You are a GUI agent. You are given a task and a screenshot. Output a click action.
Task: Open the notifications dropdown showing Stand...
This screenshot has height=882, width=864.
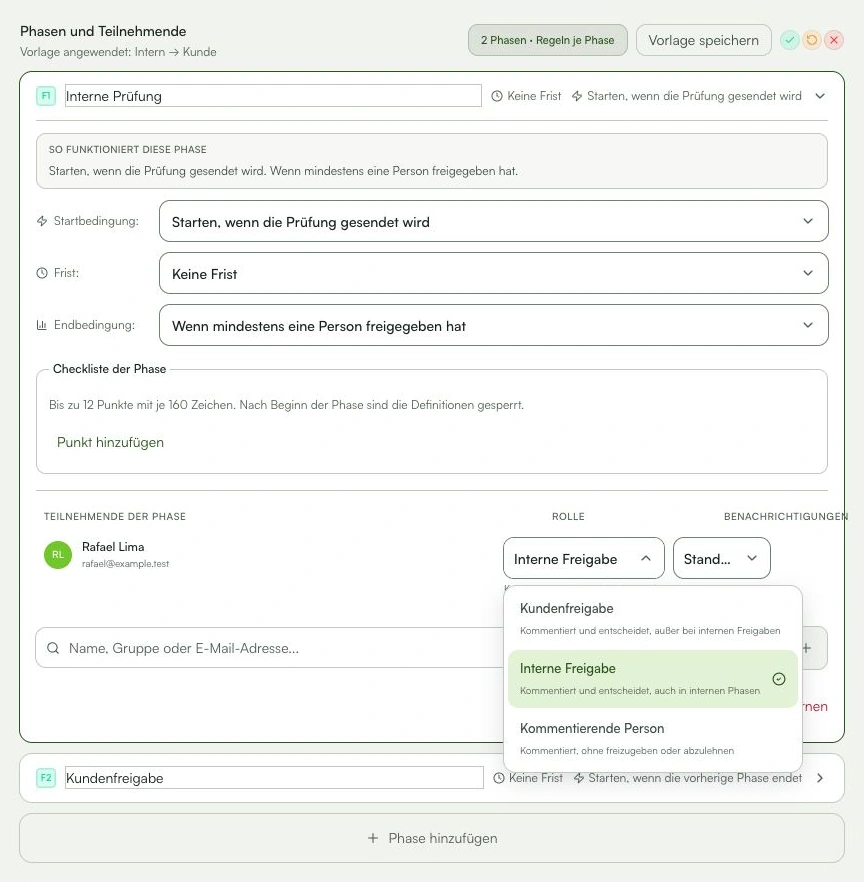(722, 558)
